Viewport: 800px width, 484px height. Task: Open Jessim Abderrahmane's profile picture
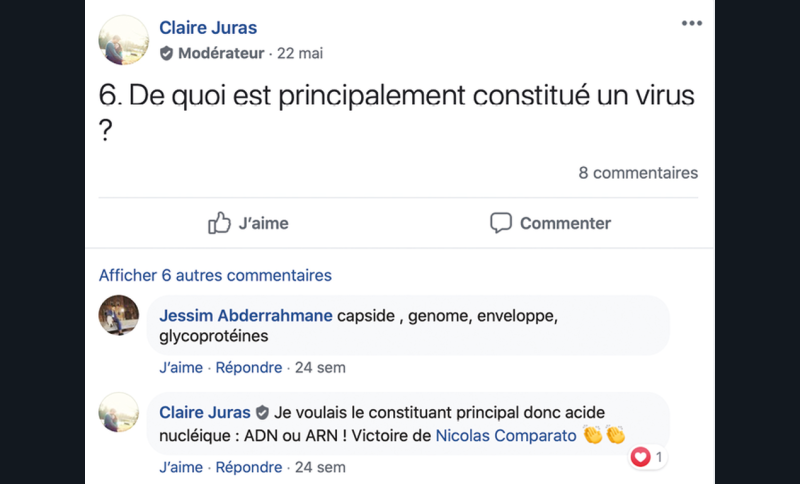click(119, 315)
